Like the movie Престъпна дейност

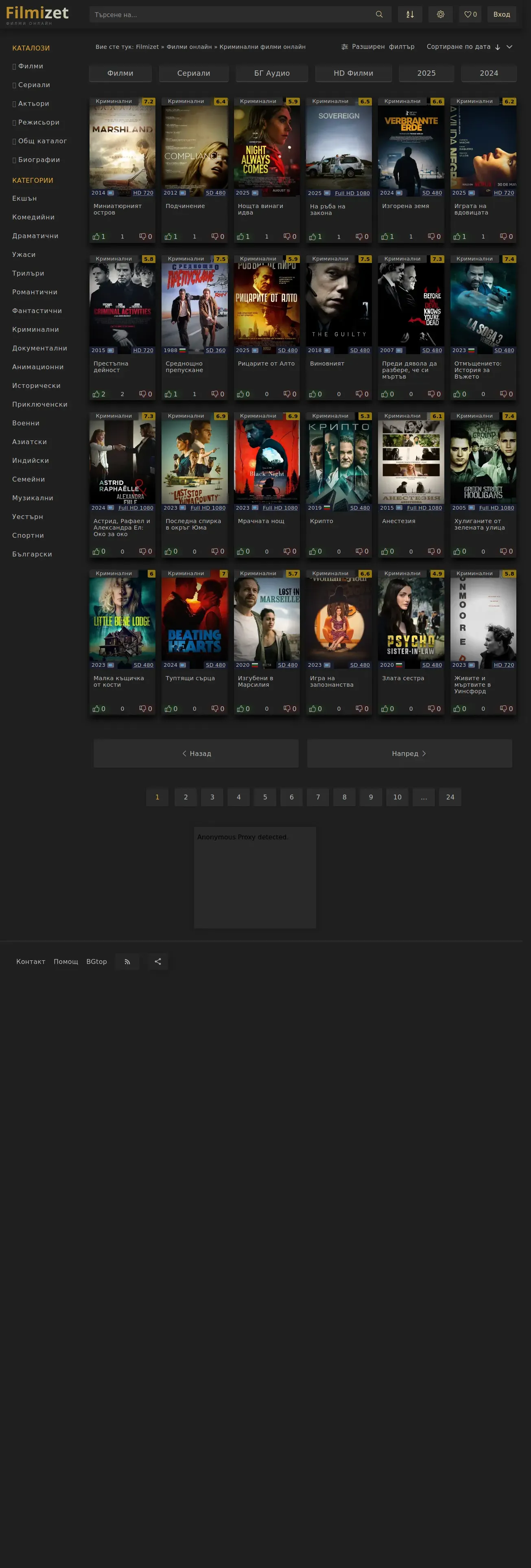click(x=96, y=394)
